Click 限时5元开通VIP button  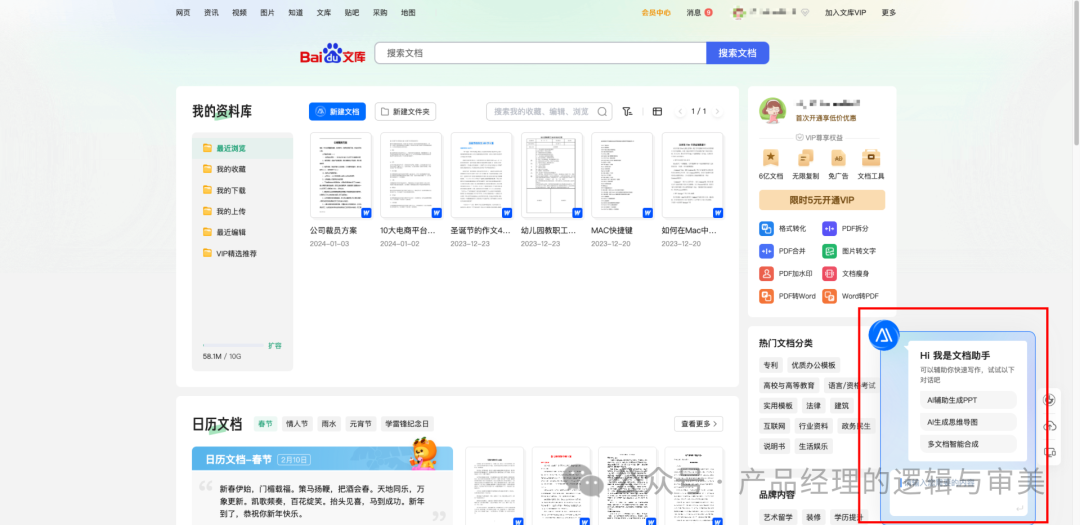[x=822, y=200]
